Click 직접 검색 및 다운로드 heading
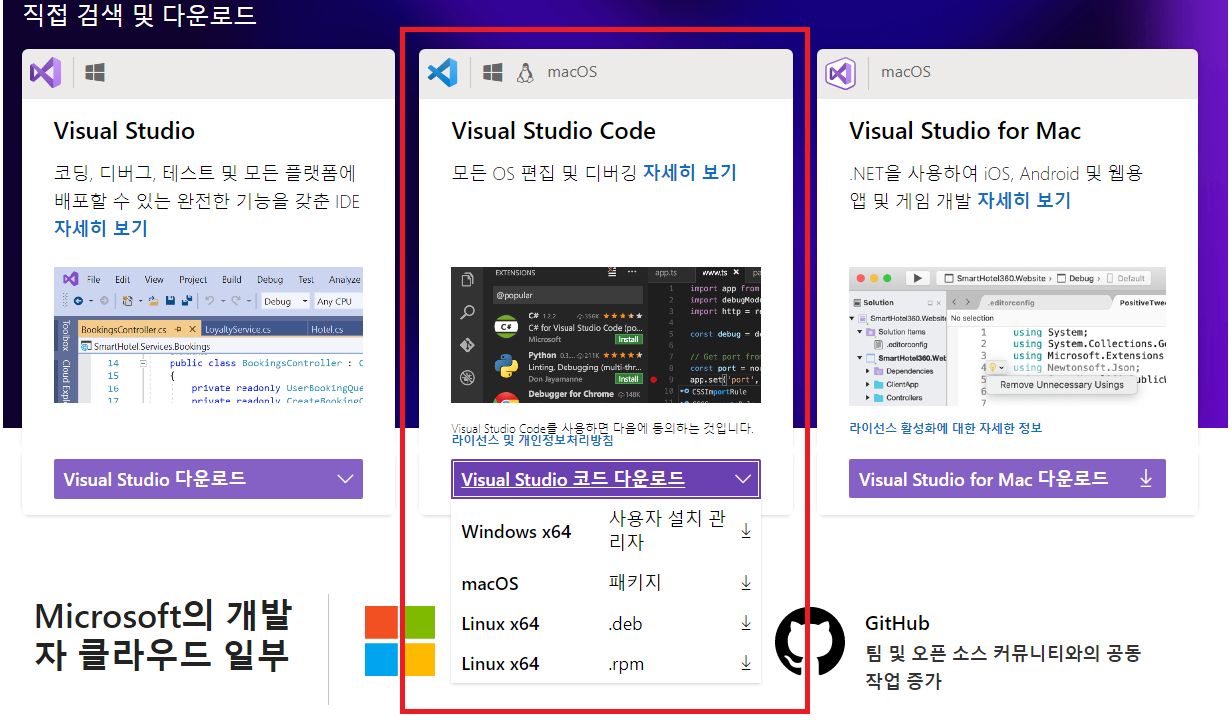Viewport: 1232px width, 728px height. point(140,15)
